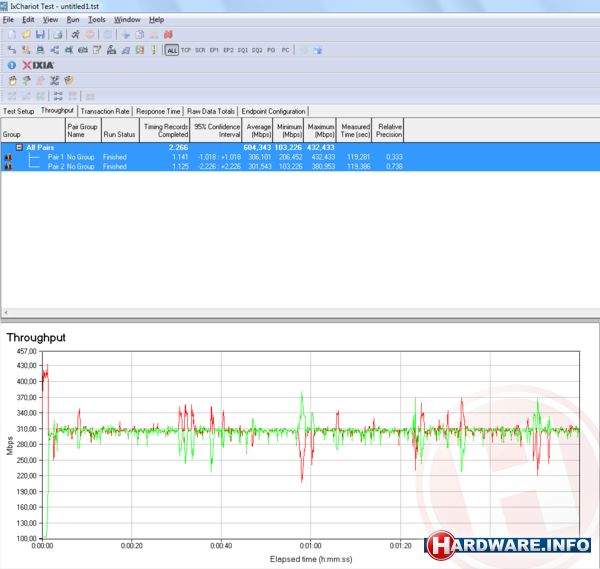
Task: Click the Run Status column header
Action: click(120, 130)
